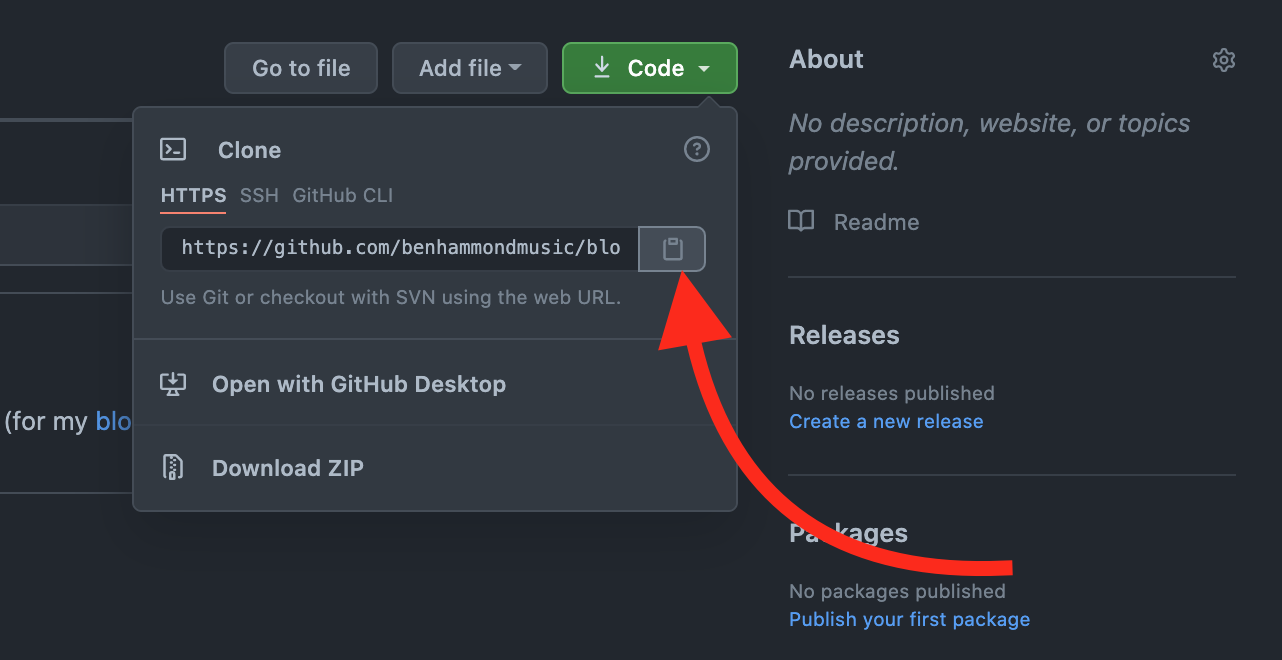Click the ZIP file icon

click(x=173, y=467)
